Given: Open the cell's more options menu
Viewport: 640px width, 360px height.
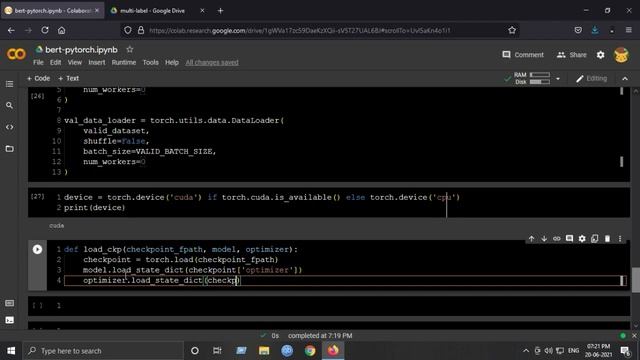Looking at the screenshot, I should [x=620, y=239].
